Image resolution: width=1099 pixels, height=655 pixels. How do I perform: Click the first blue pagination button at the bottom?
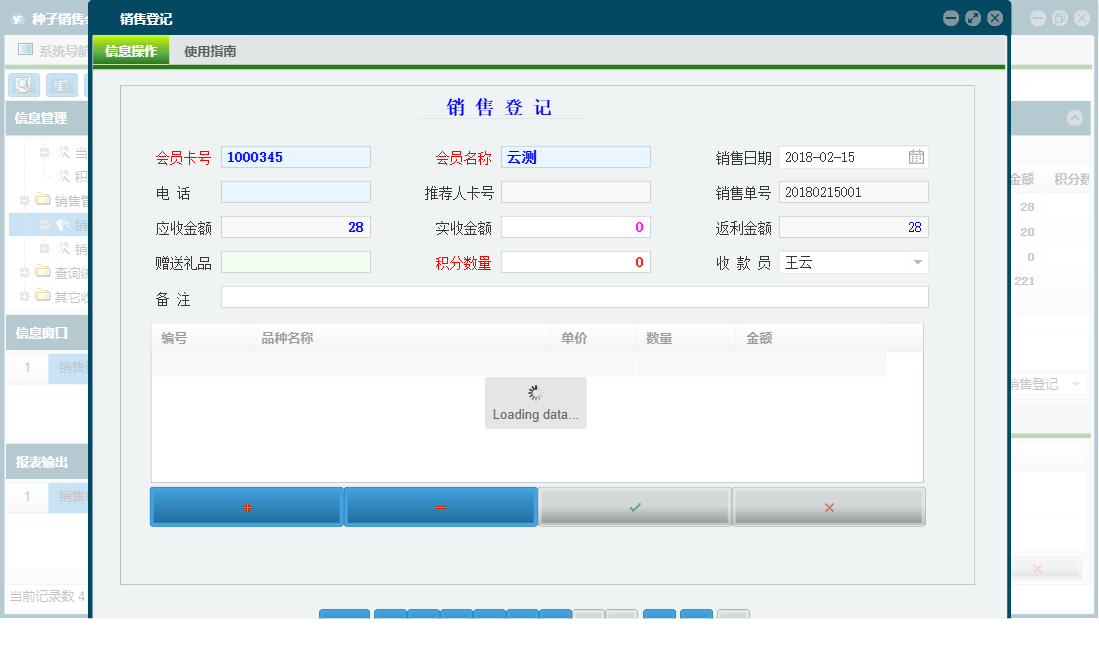344,614
